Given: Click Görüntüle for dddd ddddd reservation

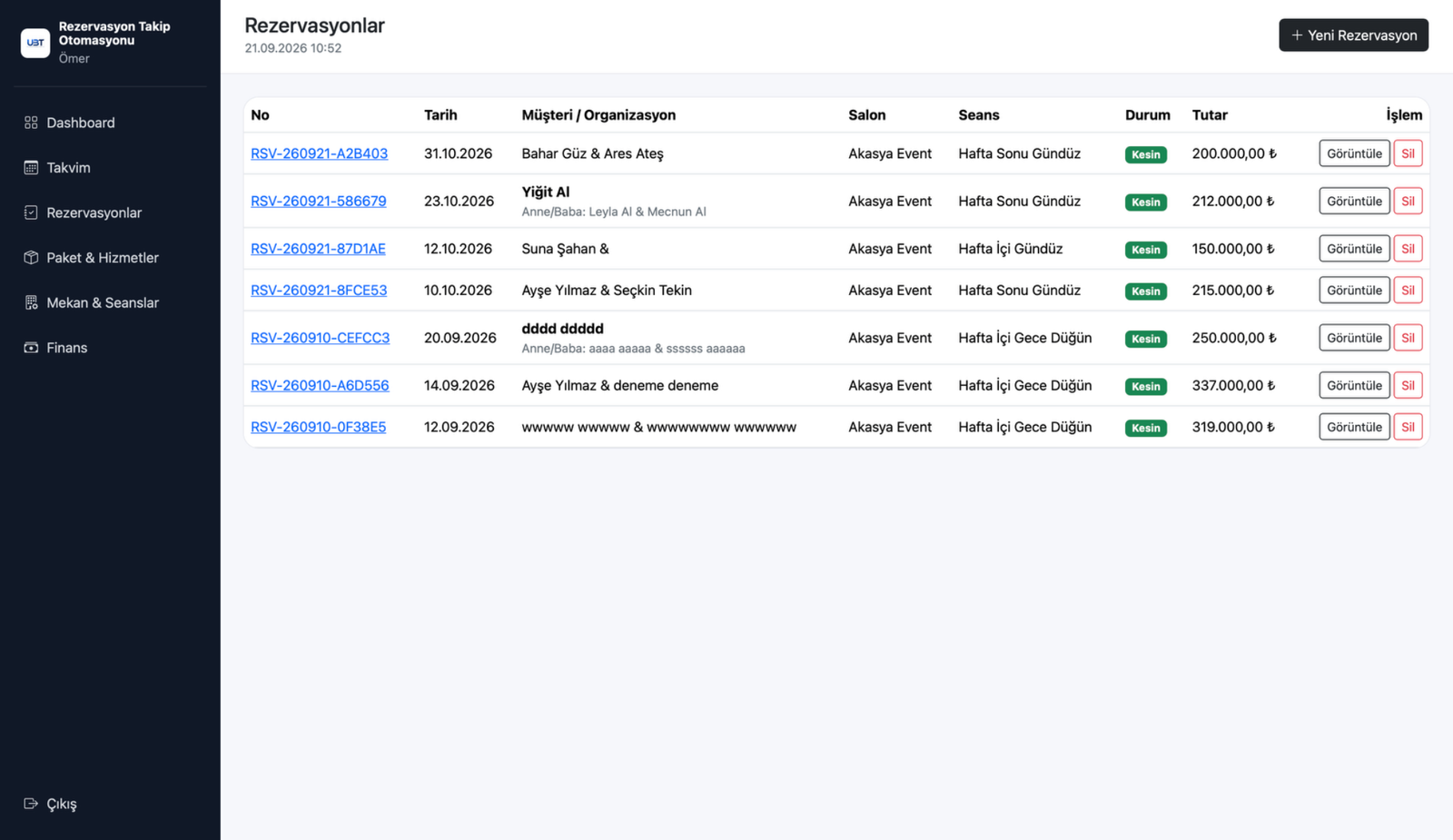Looking at the screenshot, I should tap(1354, 338).
